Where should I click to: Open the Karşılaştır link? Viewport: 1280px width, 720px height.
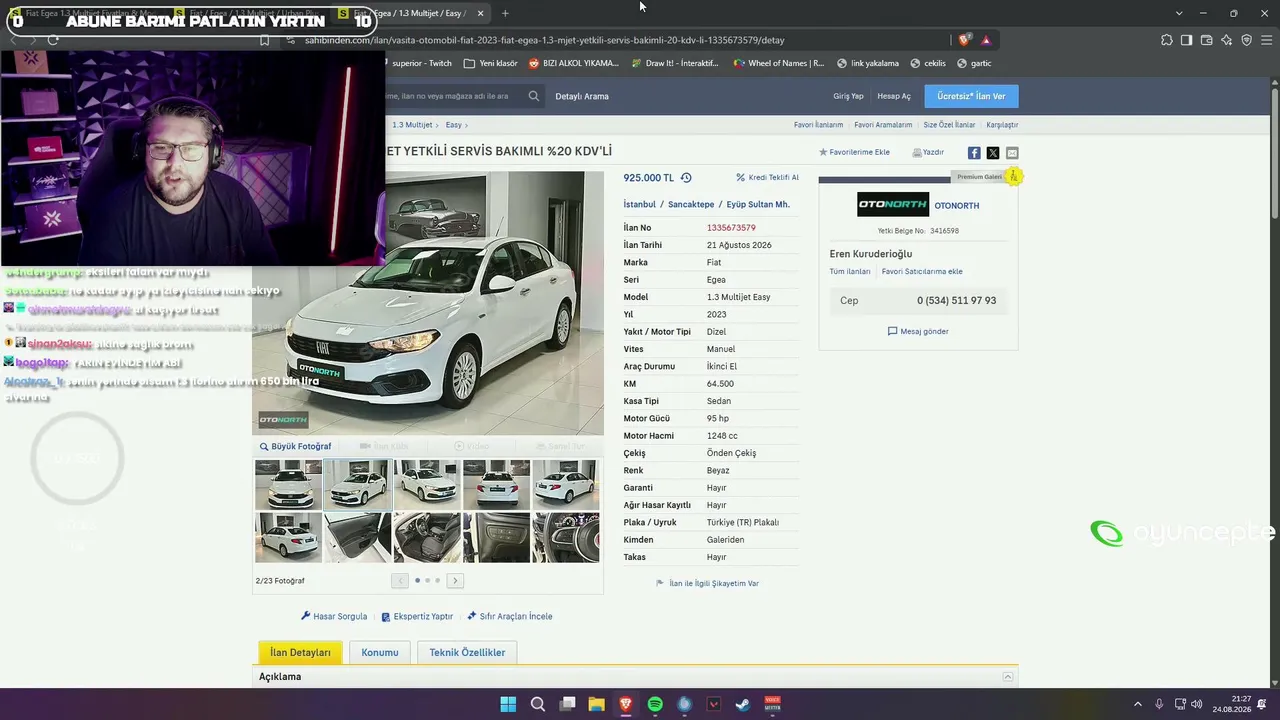(1002, 125)
